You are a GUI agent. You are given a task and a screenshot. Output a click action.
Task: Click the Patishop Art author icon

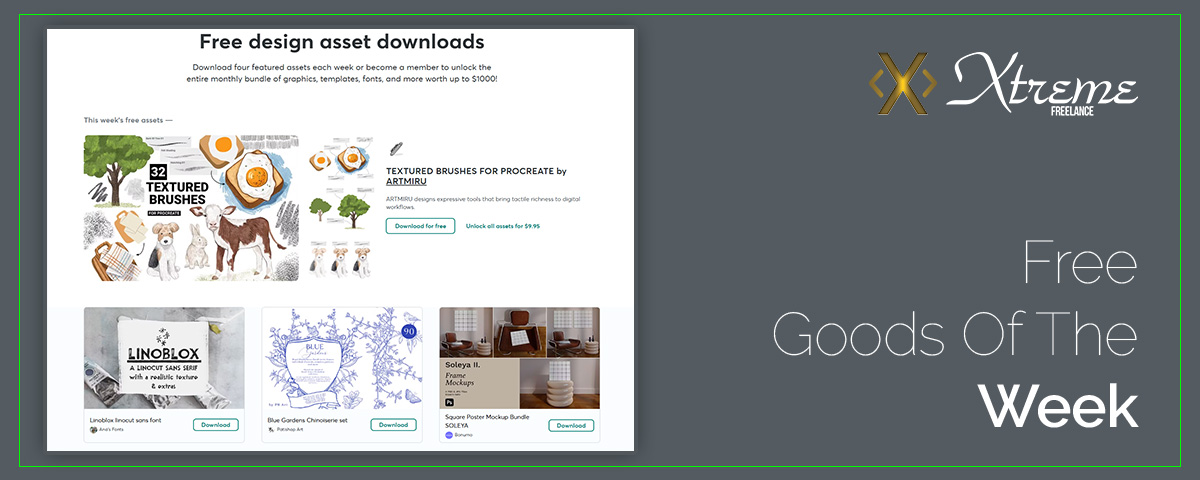click(271, 430)
